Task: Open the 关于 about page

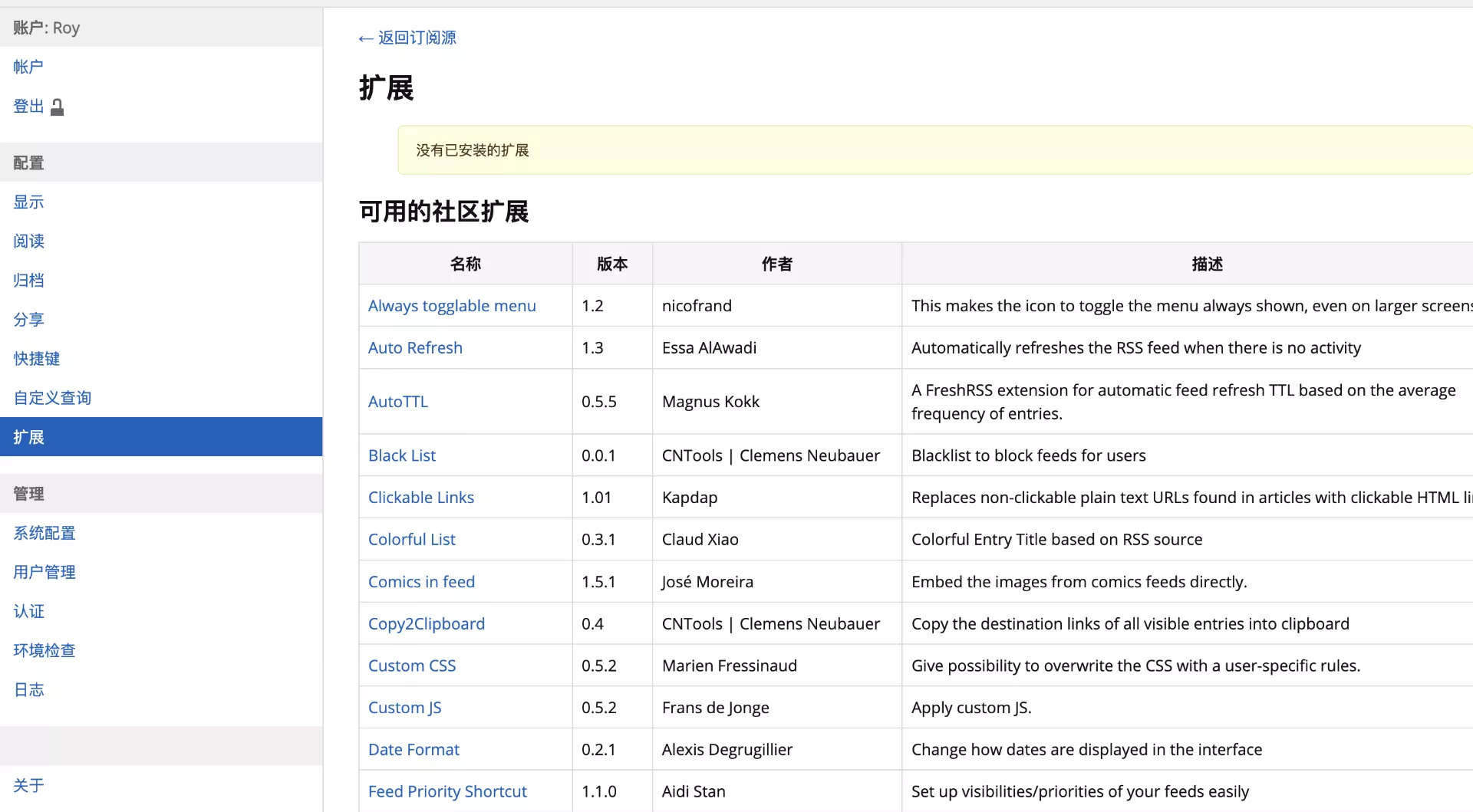Action: tap(28, 785)
